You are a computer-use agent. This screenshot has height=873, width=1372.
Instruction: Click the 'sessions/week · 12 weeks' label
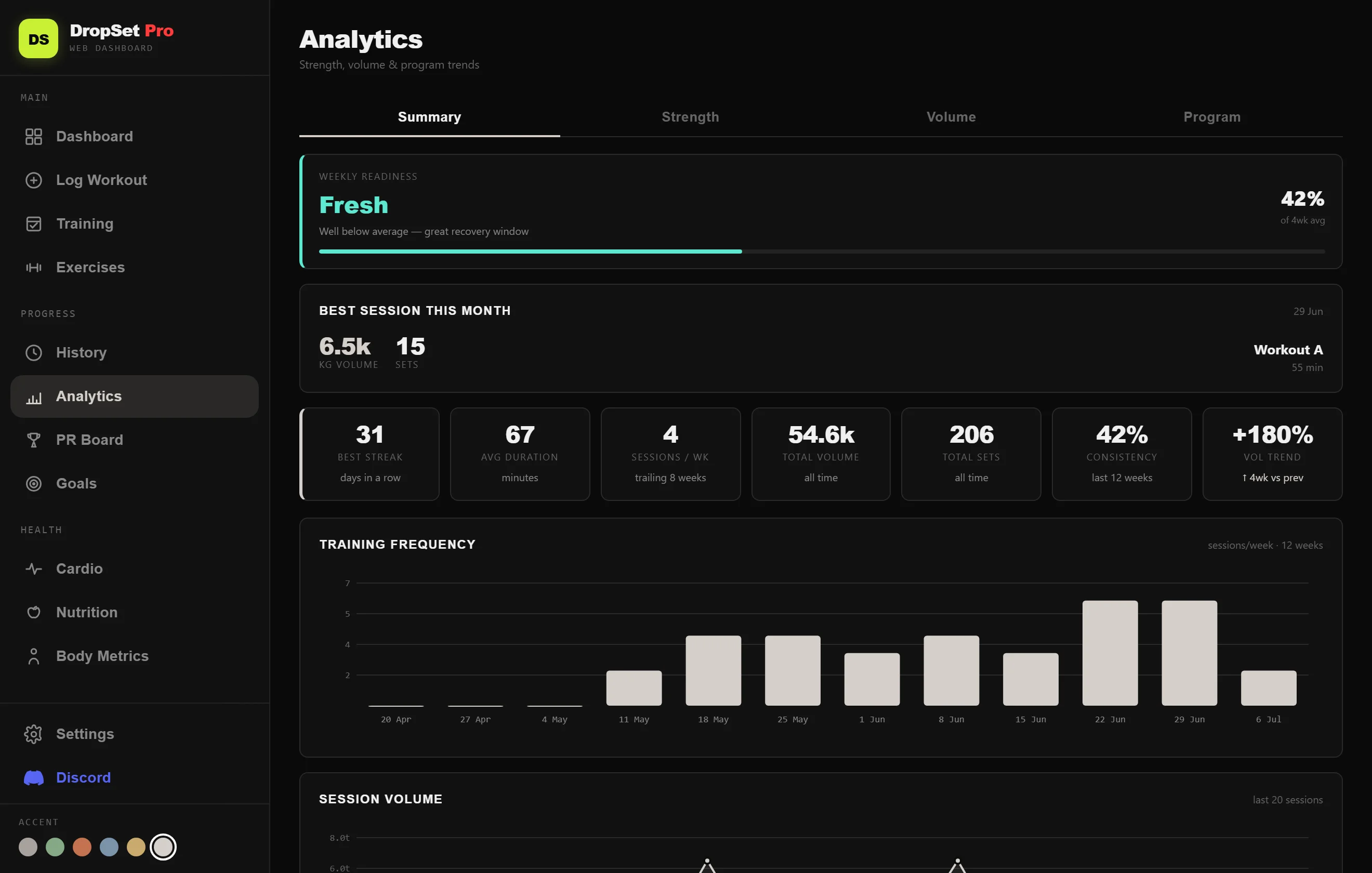pos(1265,545)
